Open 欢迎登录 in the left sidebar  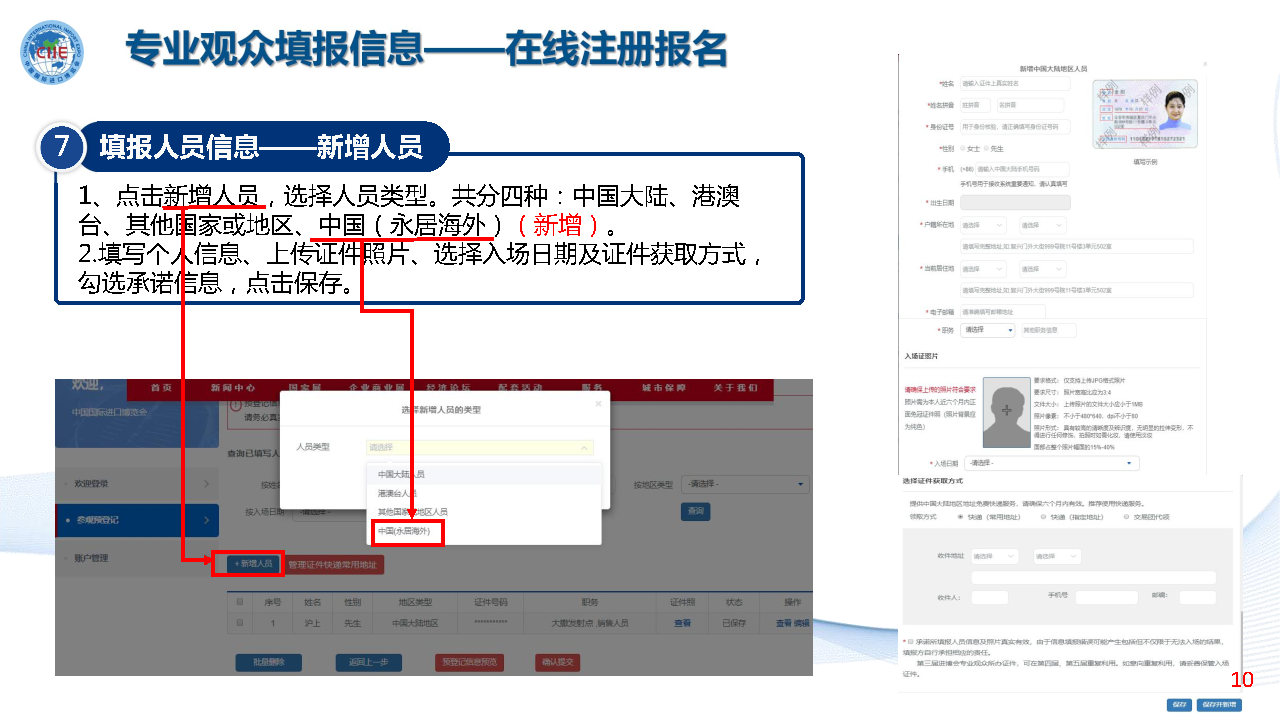point(137,484)
